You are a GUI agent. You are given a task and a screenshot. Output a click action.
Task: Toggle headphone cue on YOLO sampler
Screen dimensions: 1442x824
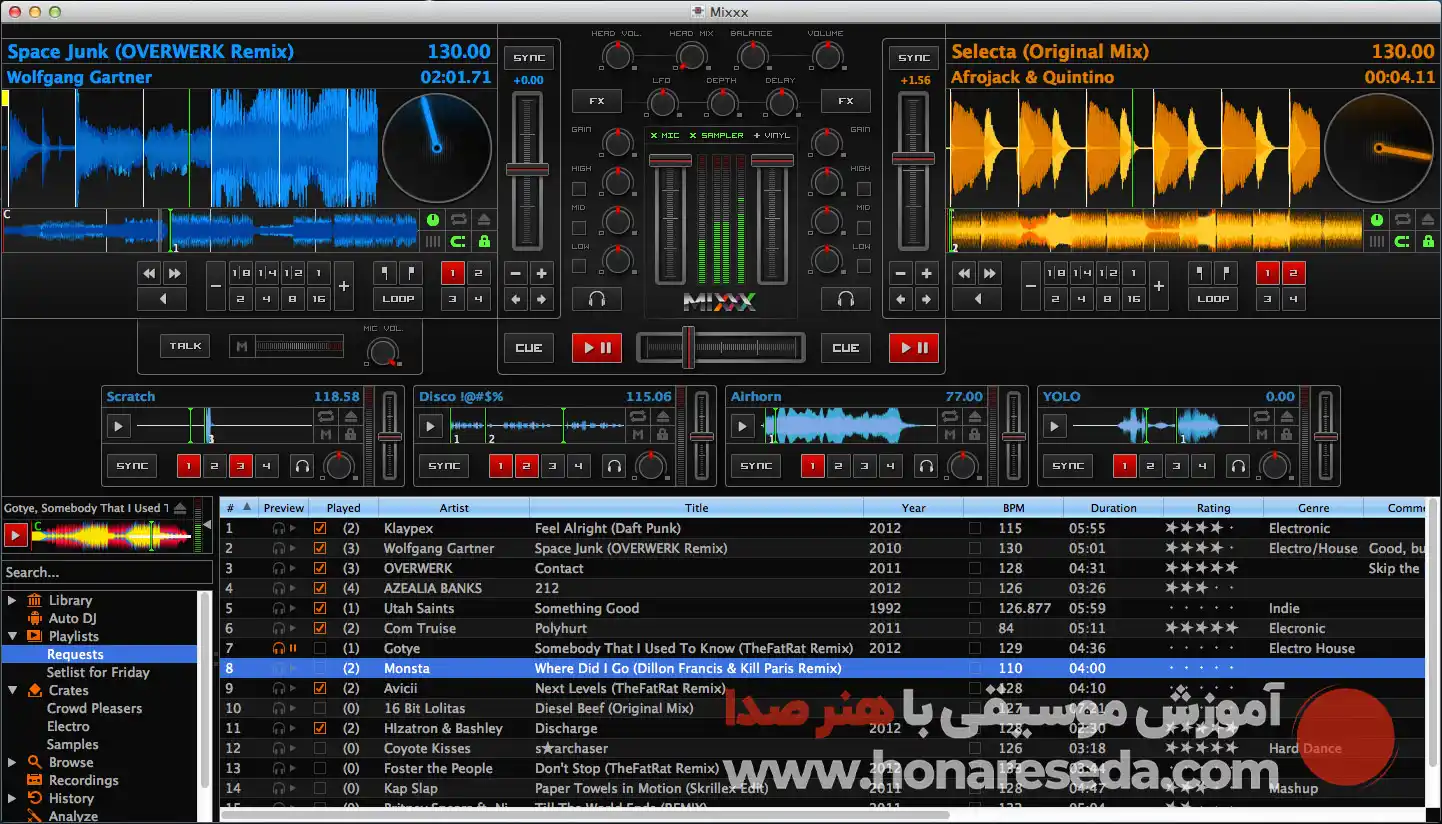point(1238,465)
